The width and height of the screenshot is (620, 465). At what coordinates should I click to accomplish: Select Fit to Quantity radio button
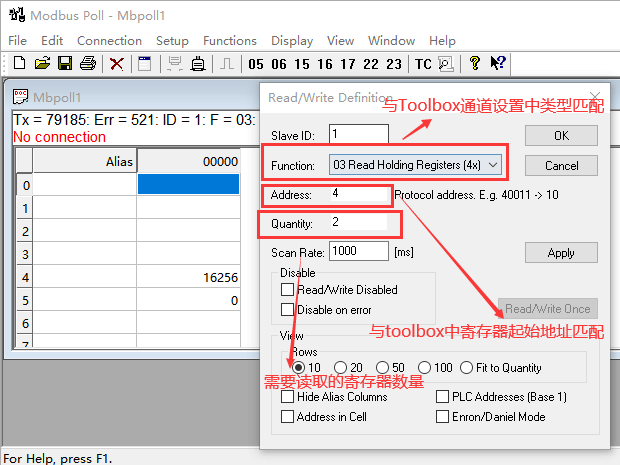(466, 368)
